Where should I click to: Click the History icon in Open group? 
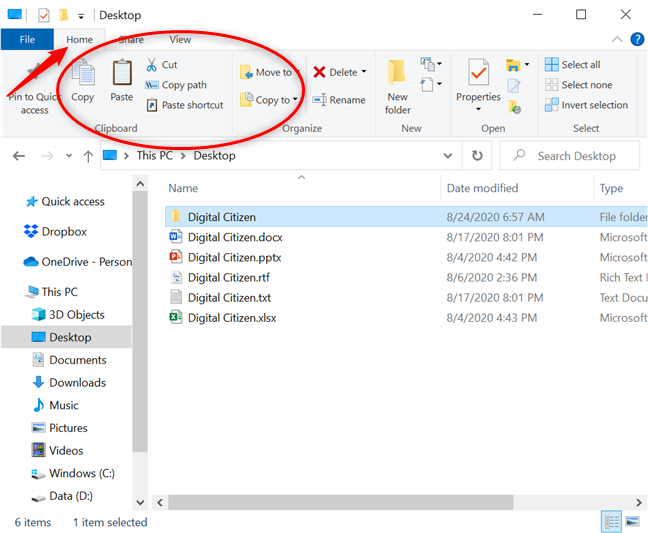click(514, 107)
